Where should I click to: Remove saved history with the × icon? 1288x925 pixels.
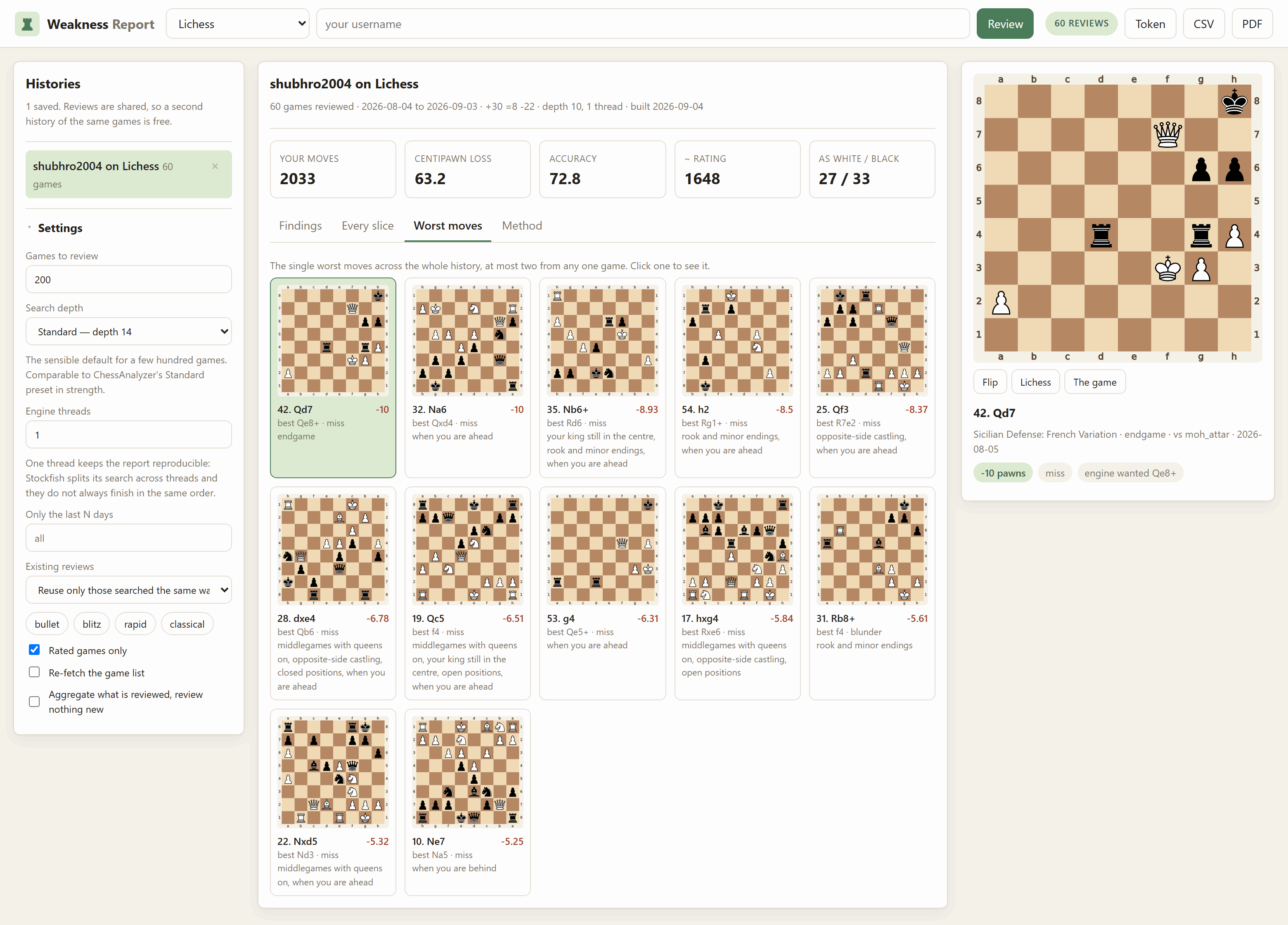(x=215, y=166)
